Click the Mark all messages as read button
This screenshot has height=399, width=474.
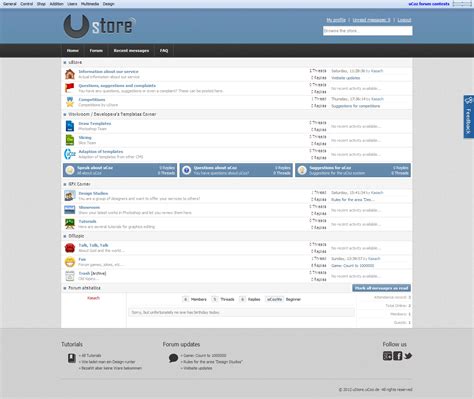381,288
